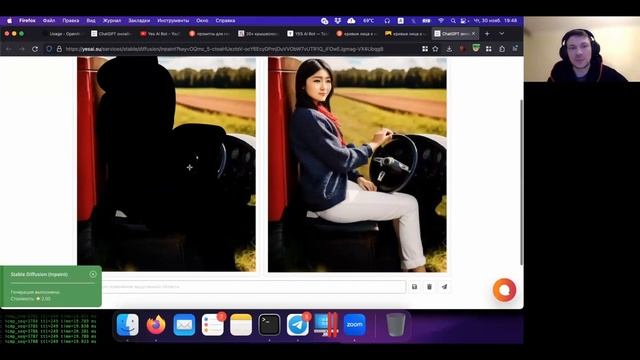The height and width of the screenshot is (360, 640).
Task: Open the Окно menu
Action: pos(202,20)
